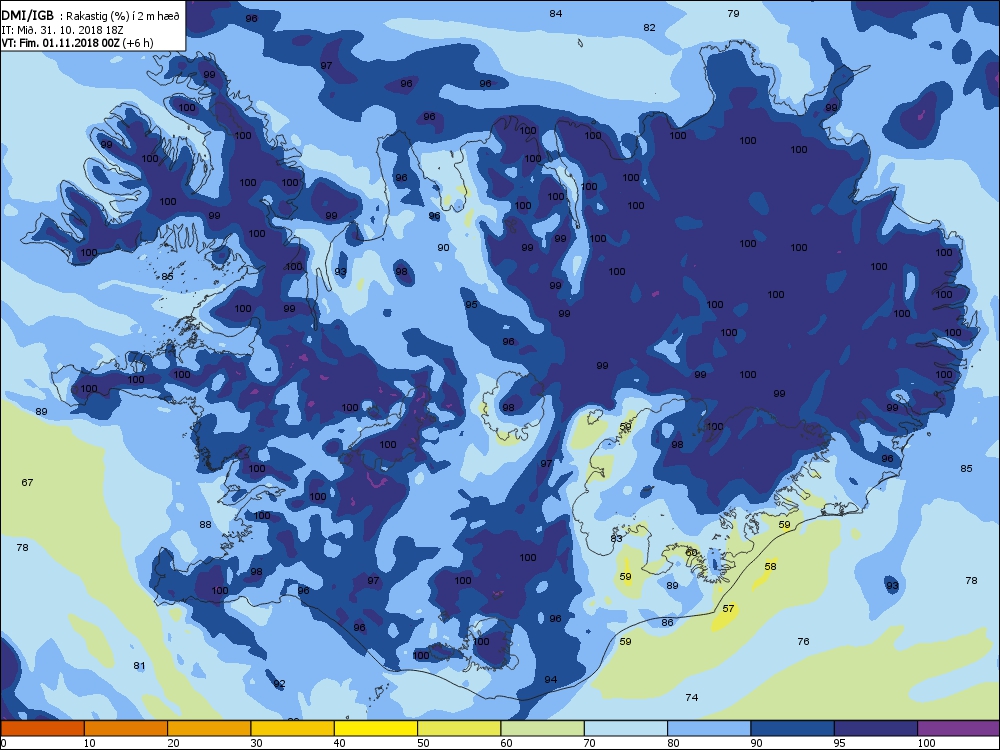
Task: Pick the 60–70 light green legend swatch
Action: [x=543, y=728]
